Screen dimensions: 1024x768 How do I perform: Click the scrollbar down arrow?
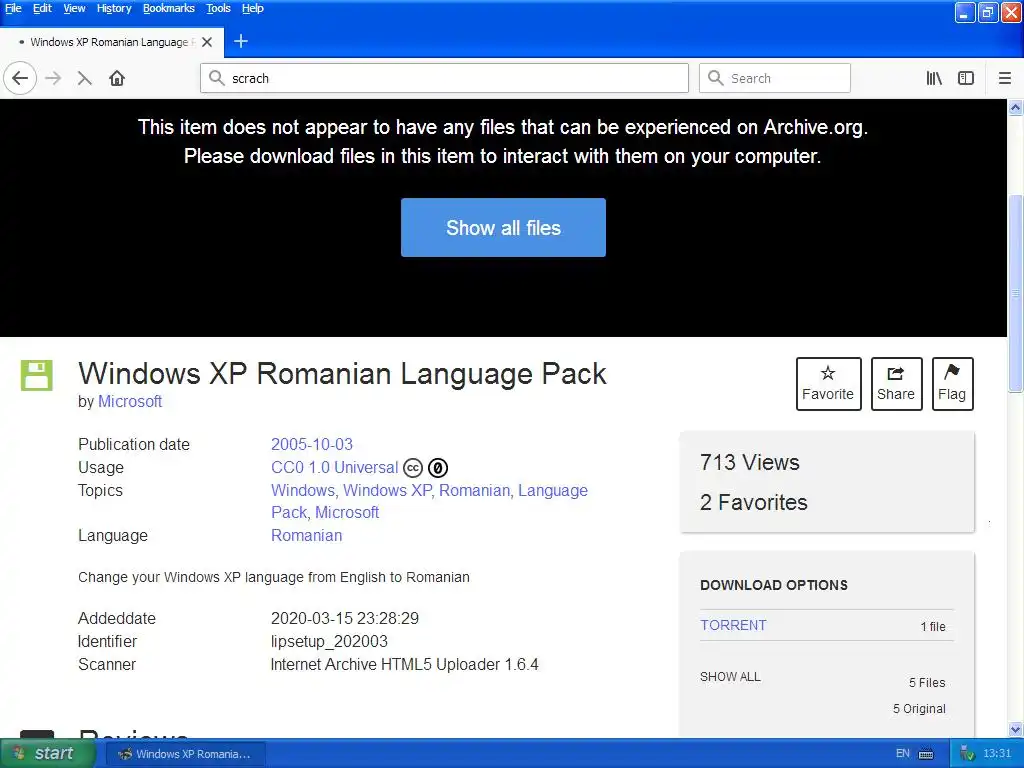click(1016, 729)
